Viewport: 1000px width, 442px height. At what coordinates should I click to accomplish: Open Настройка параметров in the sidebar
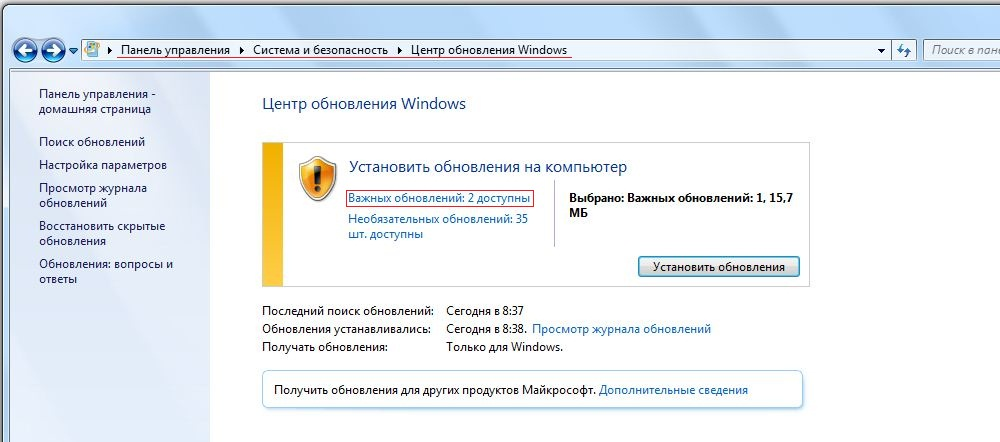click(x=103, y=165)
